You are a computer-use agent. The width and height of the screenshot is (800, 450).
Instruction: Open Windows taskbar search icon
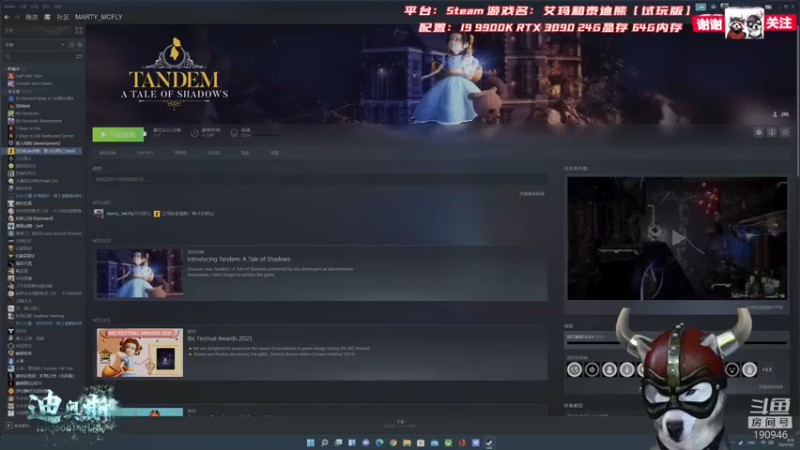coord(324,443)
